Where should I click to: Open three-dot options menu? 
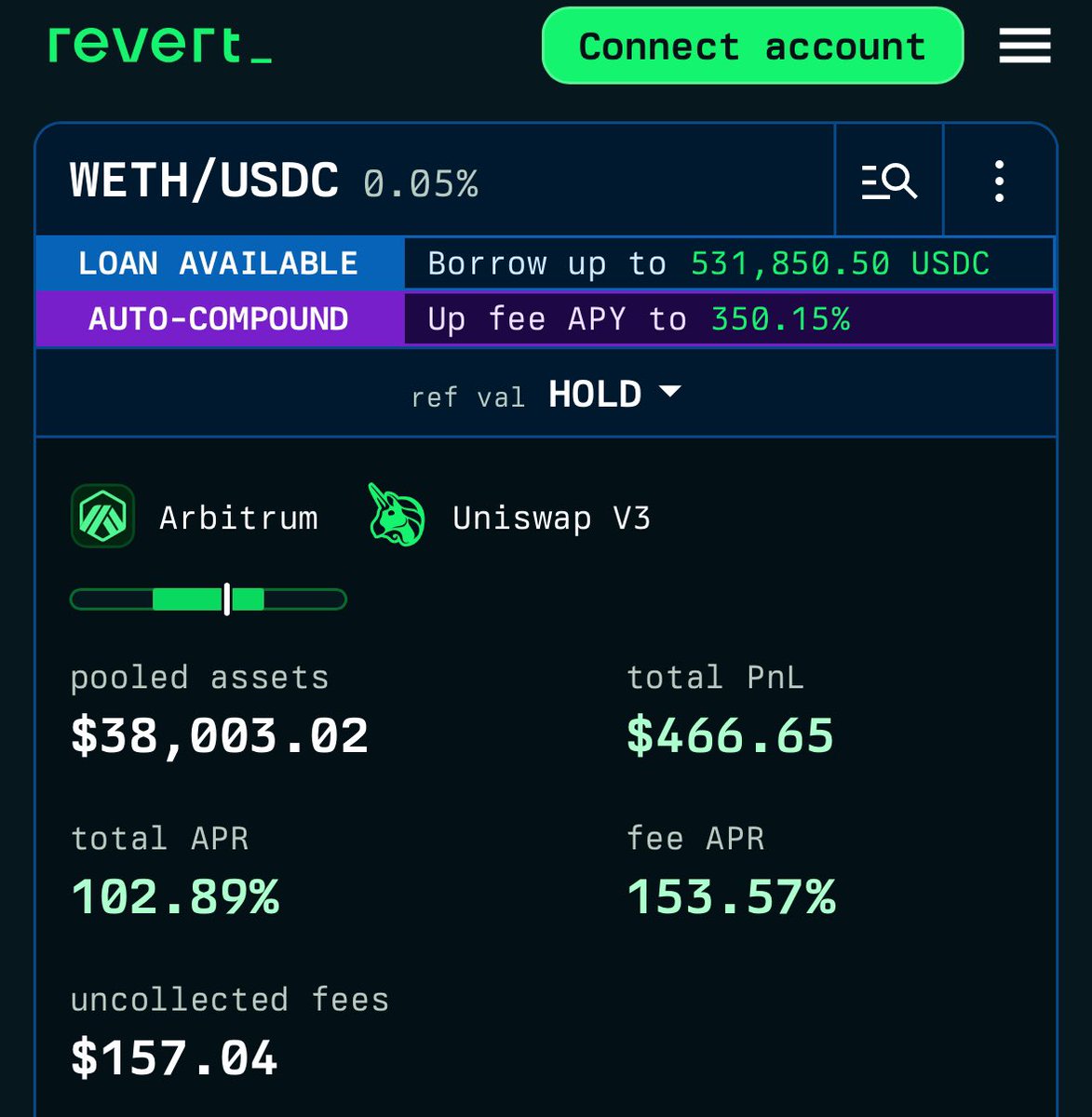tap(999, 180)
